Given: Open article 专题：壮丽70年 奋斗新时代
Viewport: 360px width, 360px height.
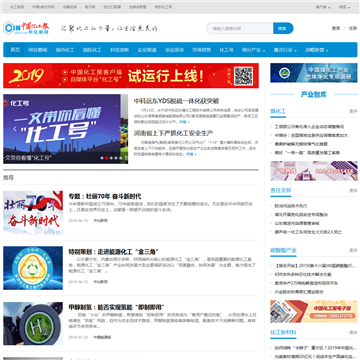Looking at the screenshot, I should pos(105,196).
